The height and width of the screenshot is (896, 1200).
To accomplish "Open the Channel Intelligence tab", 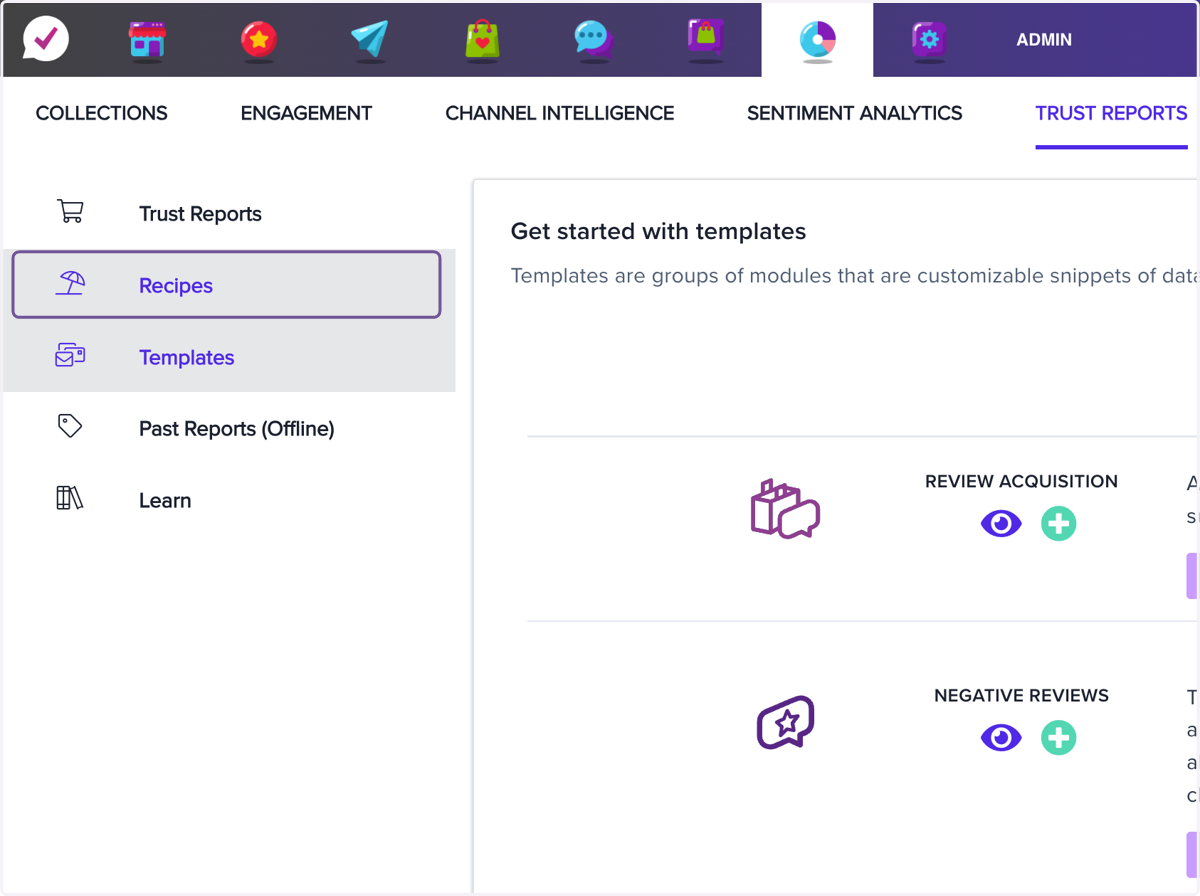I will pos(560,113).
